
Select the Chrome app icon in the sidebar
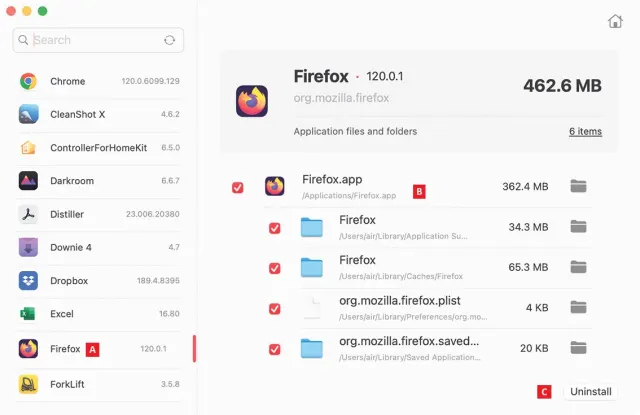28,81
